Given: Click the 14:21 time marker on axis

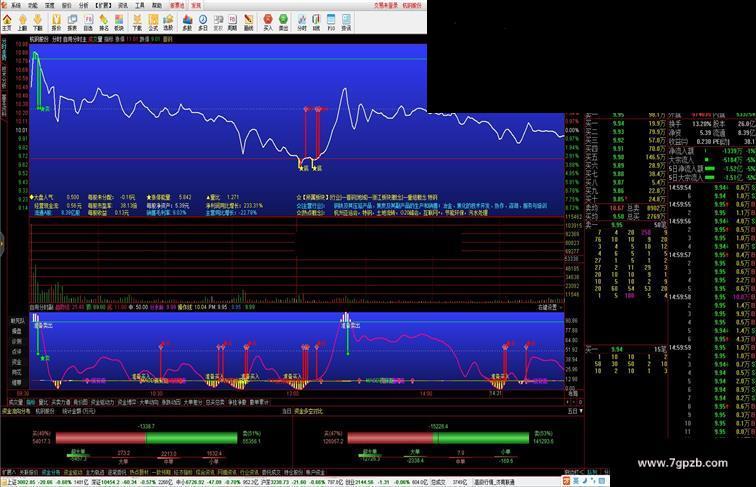Looking at the screenshot, I should click(x=495, y=393).
